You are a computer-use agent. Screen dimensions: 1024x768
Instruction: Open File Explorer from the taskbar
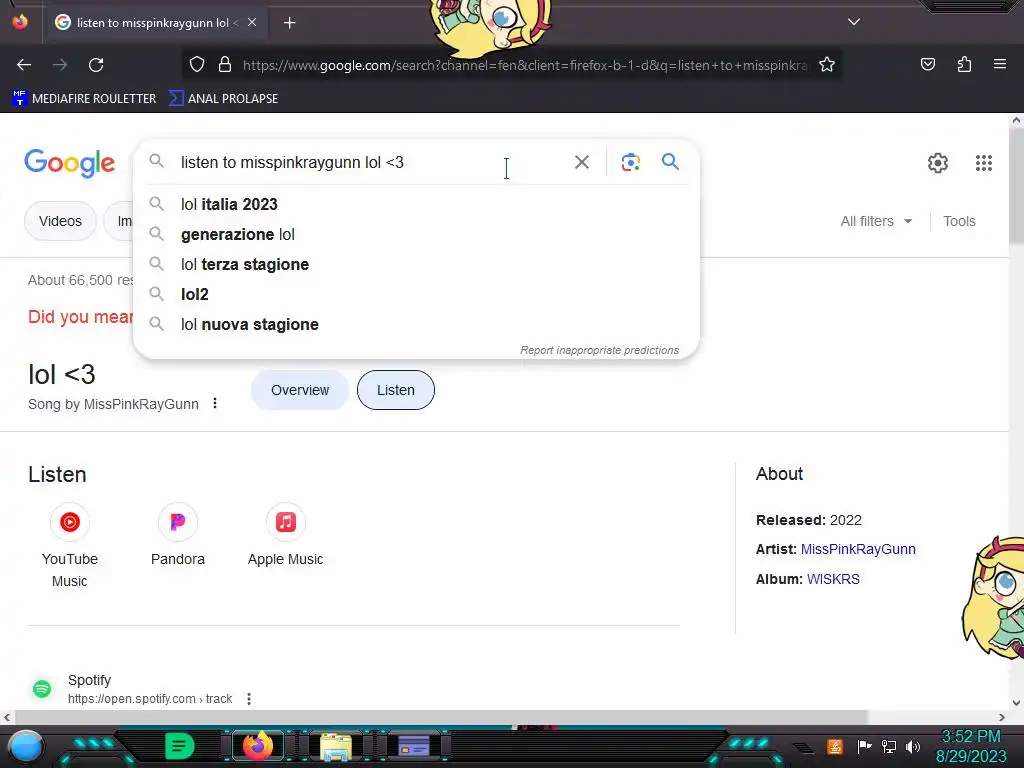(x=336, y=746)
